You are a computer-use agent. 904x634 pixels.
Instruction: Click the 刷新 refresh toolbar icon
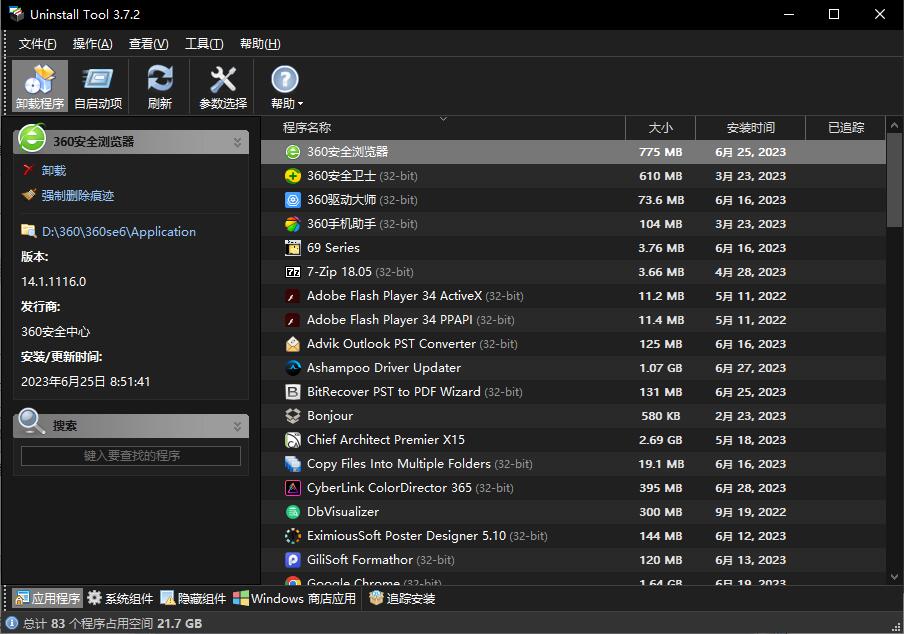click(159, 80)
